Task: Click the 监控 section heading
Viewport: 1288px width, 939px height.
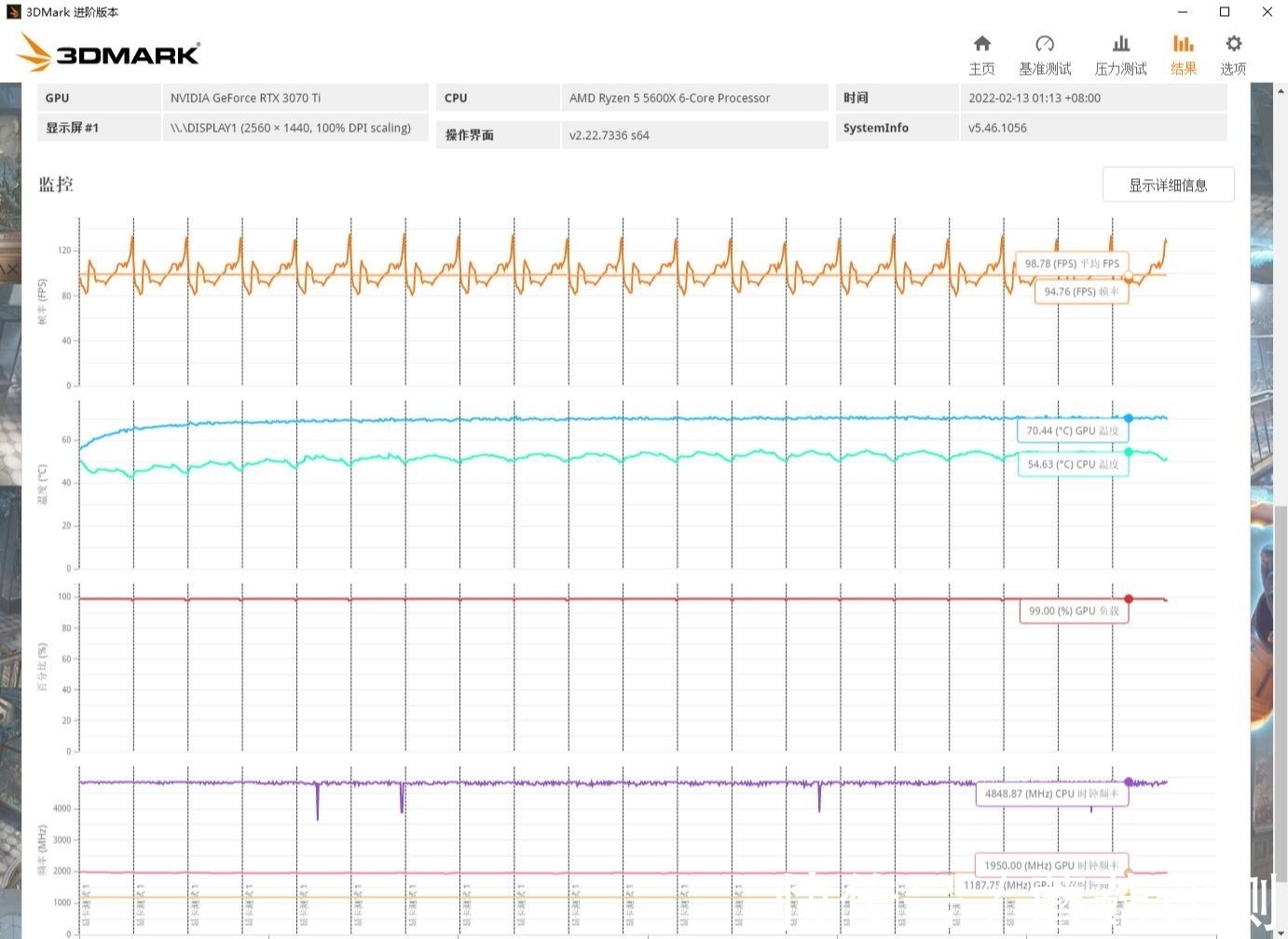Action: 56,185
